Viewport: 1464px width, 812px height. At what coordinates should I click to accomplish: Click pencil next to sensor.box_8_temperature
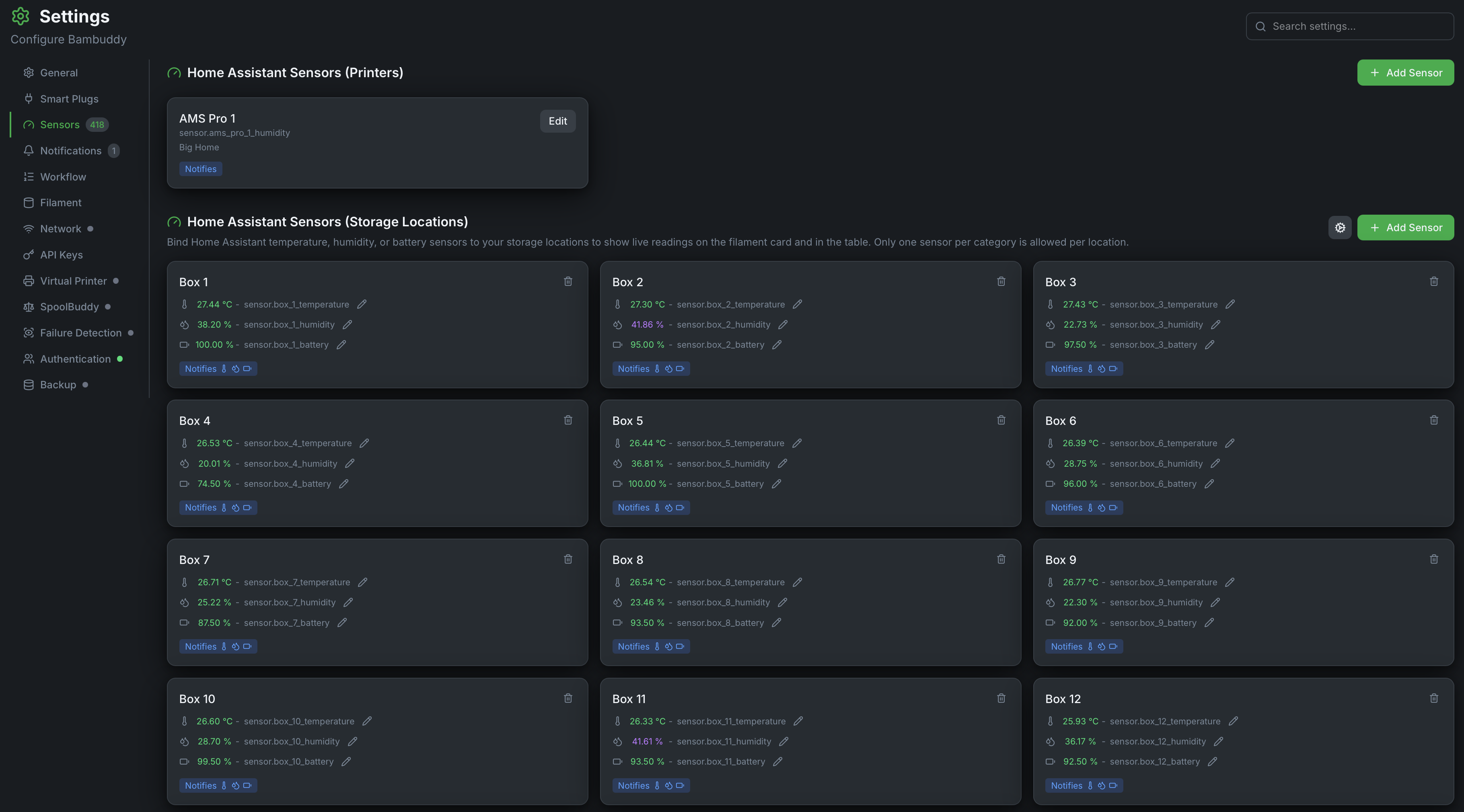[x=797, y=582]
